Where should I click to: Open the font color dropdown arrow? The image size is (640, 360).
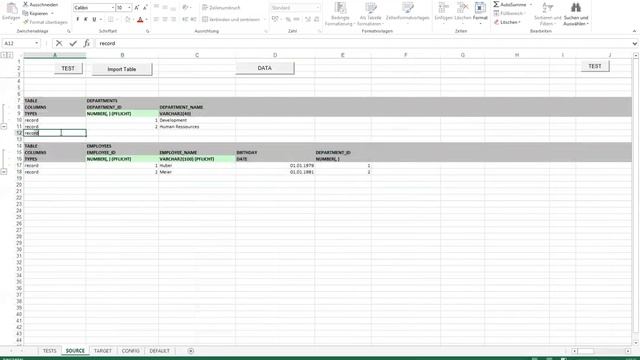pyautogui.click(x=147, y=20)
